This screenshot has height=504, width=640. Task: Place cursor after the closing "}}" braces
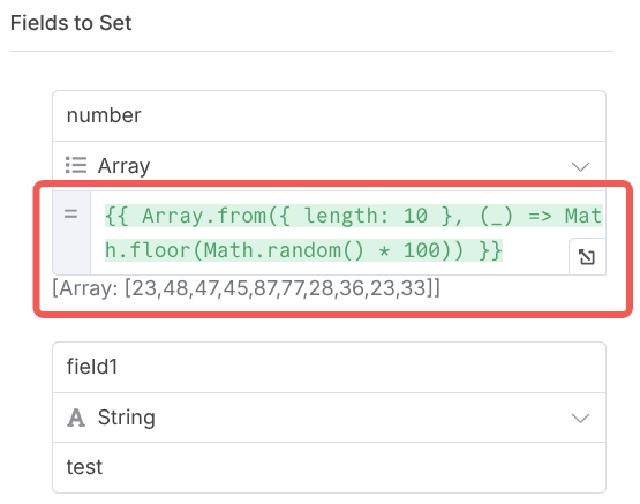506,250
